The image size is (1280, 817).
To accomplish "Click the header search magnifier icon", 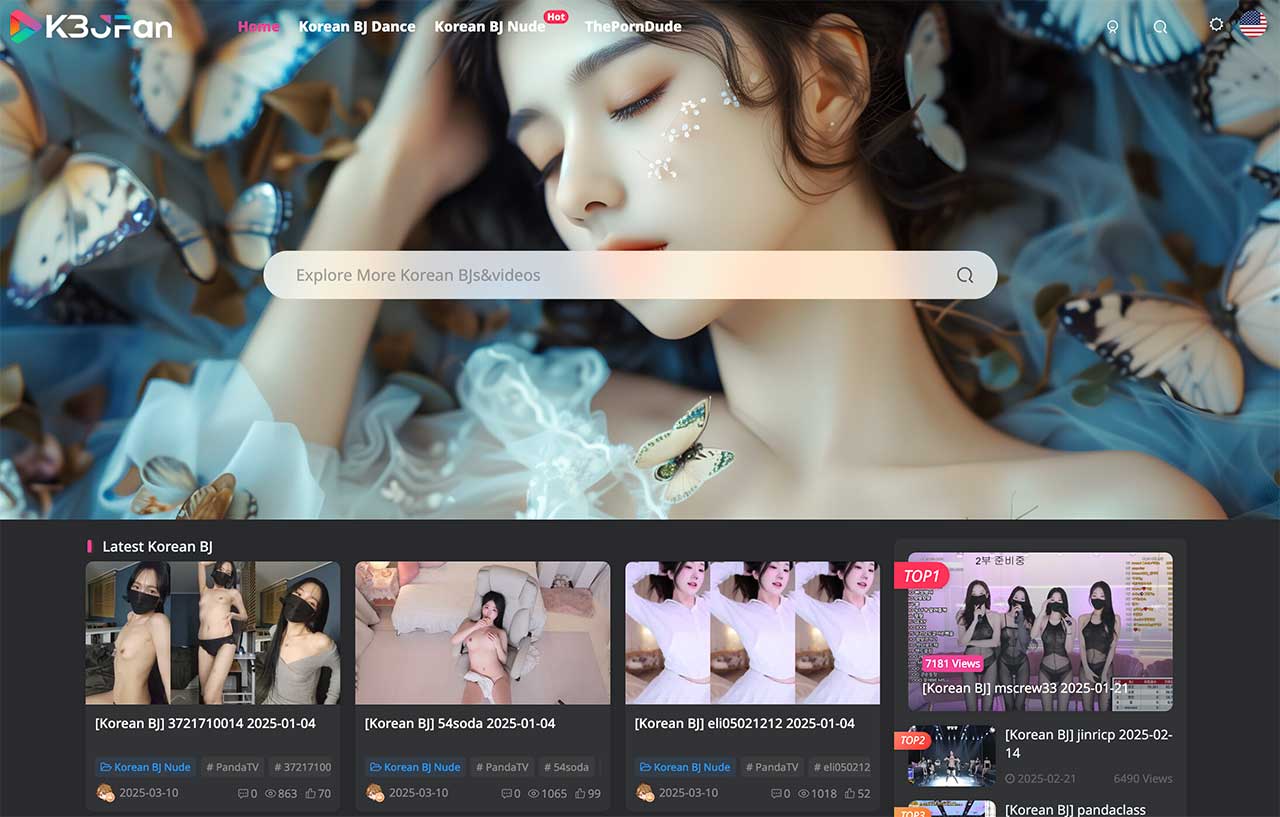I will coord(1160,27).
